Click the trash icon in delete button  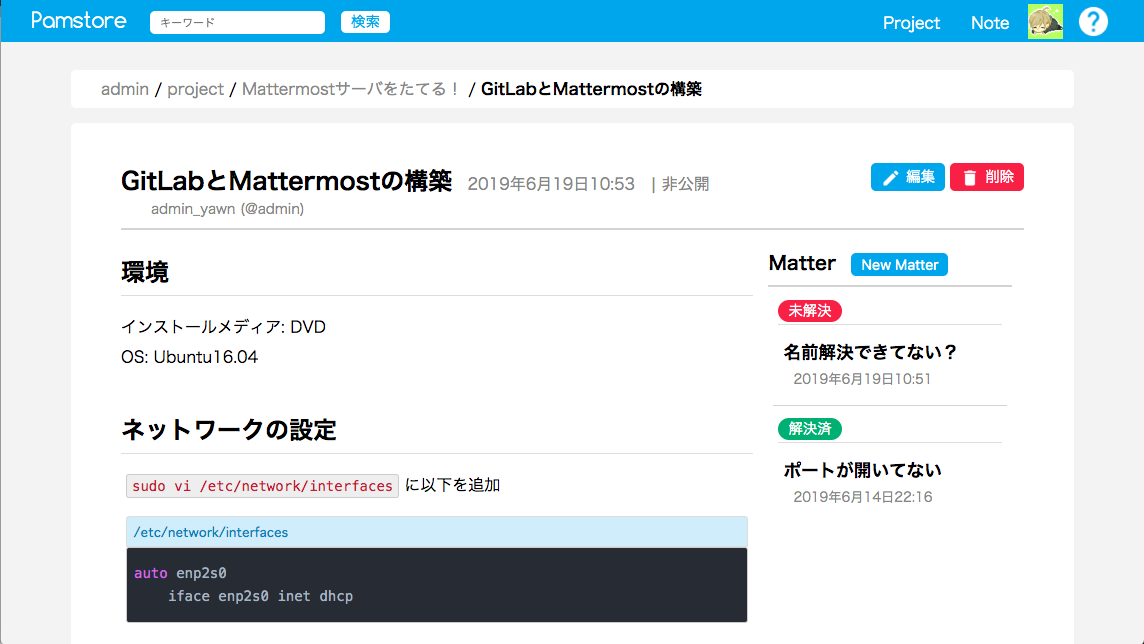pos(970,178)
